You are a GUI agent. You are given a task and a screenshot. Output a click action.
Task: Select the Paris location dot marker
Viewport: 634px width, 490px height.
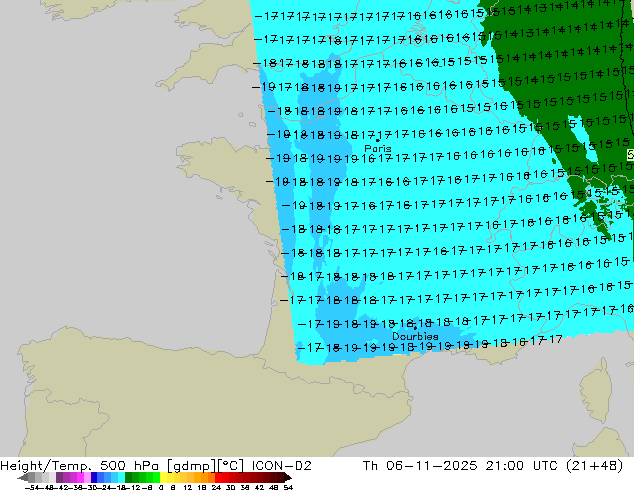click(378, 140)
